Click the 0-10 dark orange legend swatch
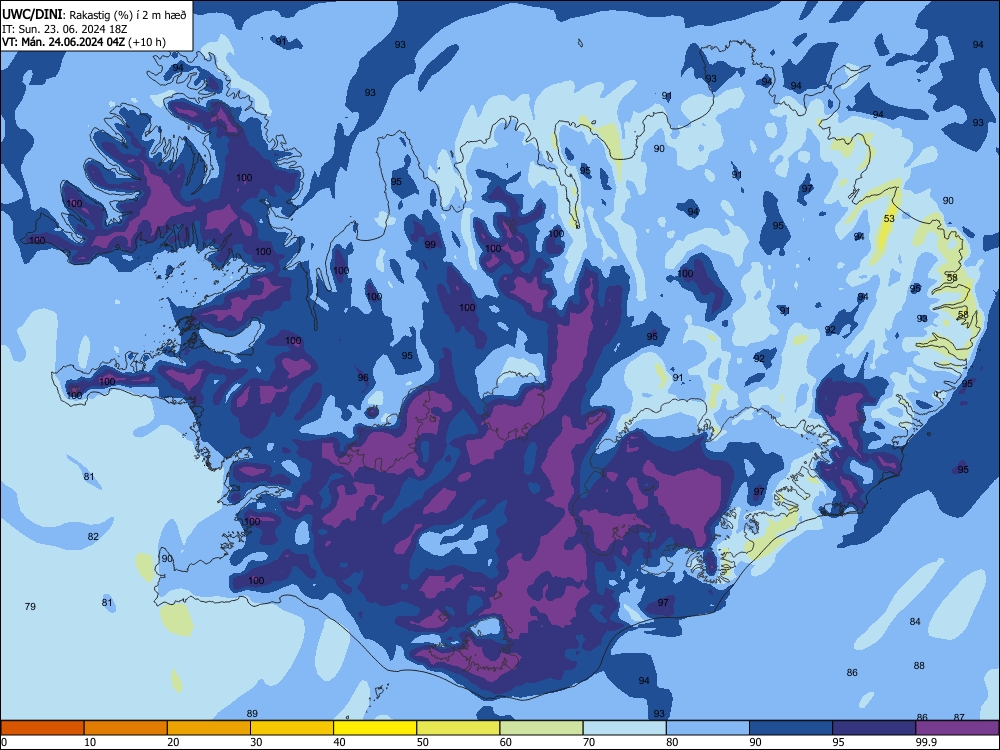 point(42,728)
